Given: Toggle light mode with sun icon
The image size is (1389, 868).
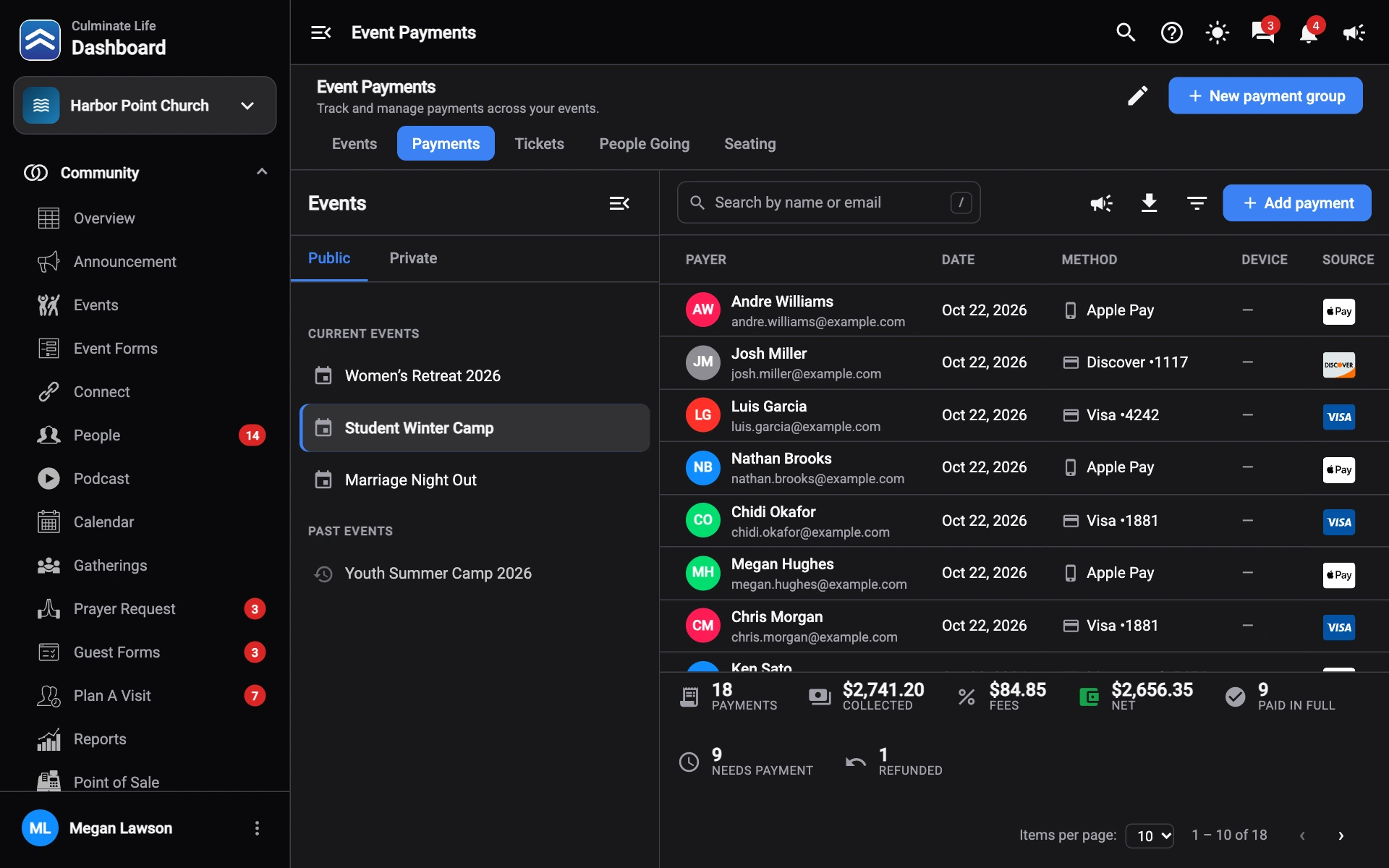Looking at the screenshot, I should [x=1217, y=33].
